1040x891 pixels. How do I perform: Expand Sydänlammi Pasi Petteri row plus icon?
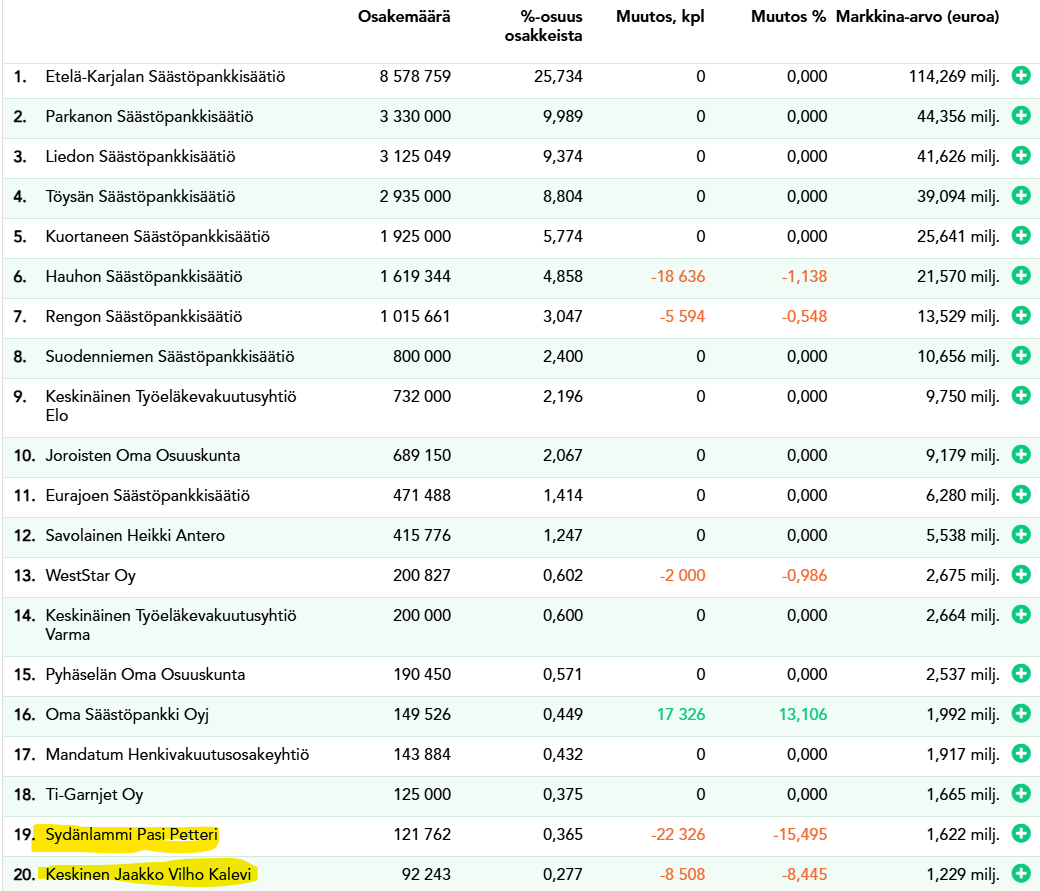[x=1021, y=834]
